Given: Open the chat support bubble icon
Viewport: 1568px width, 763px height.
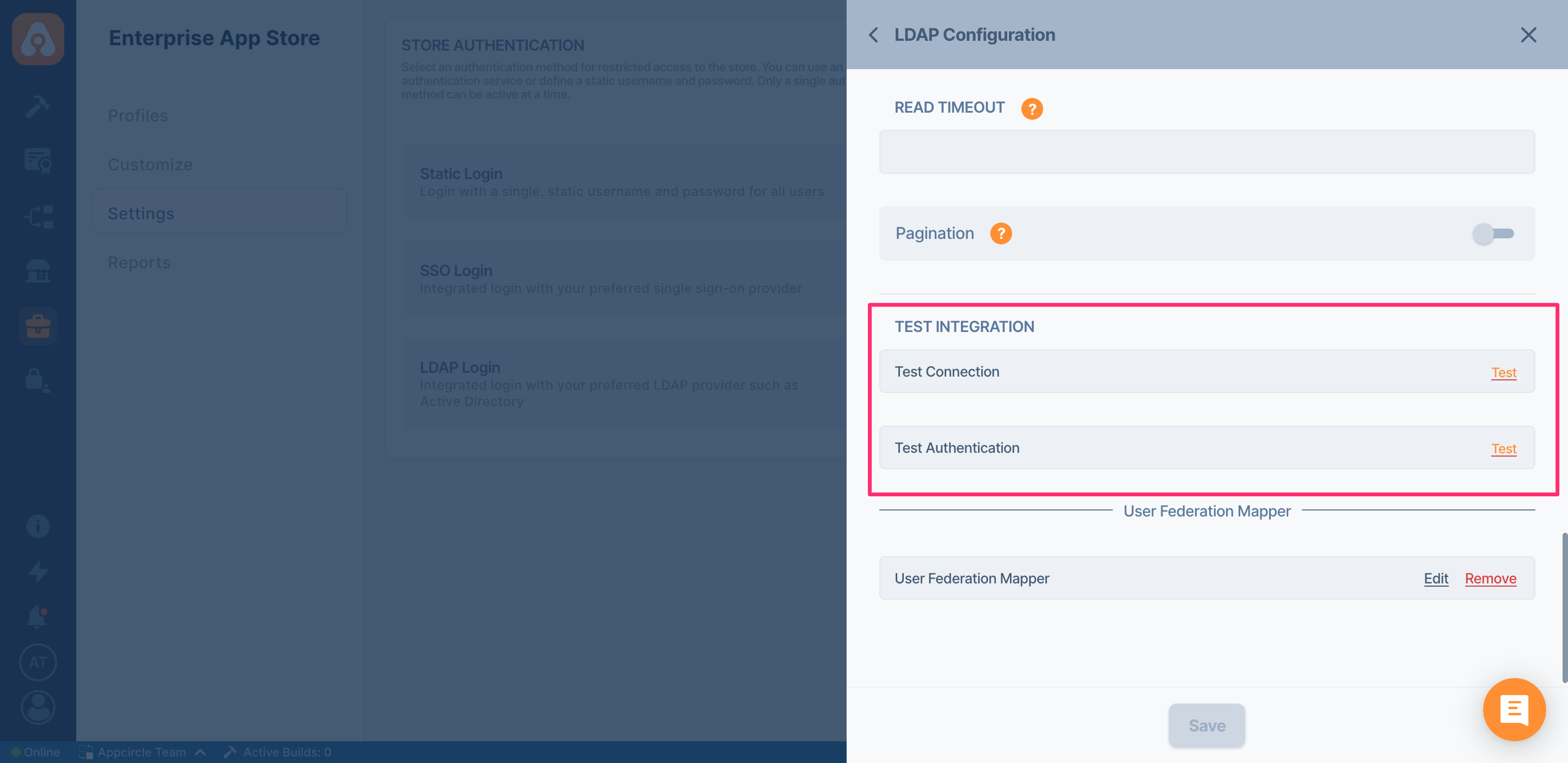Looking at the screenshot, I should pyautogui.click(x=1514, y=710).
